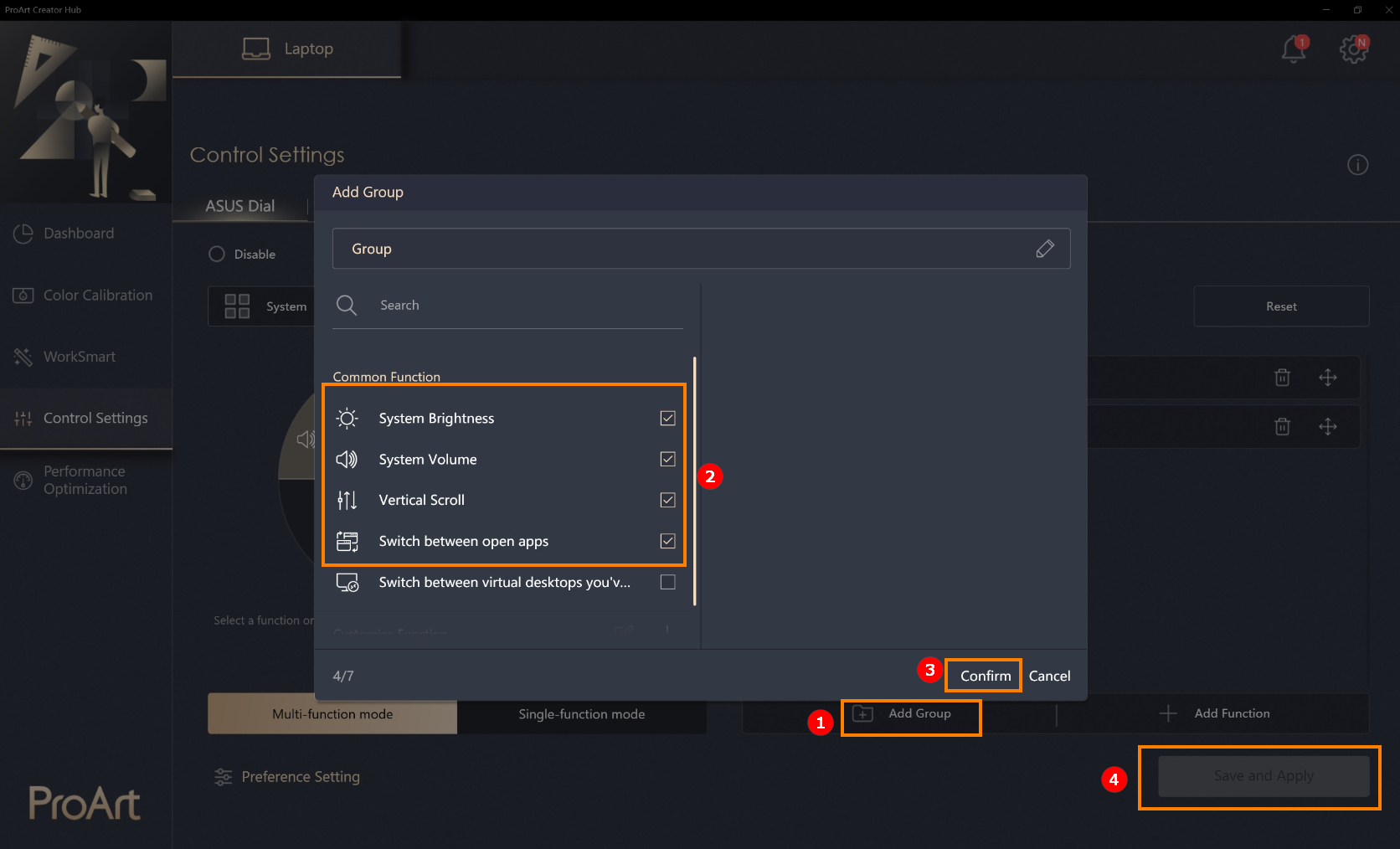Switch to Multi-function mode

(x=332, y=713)
